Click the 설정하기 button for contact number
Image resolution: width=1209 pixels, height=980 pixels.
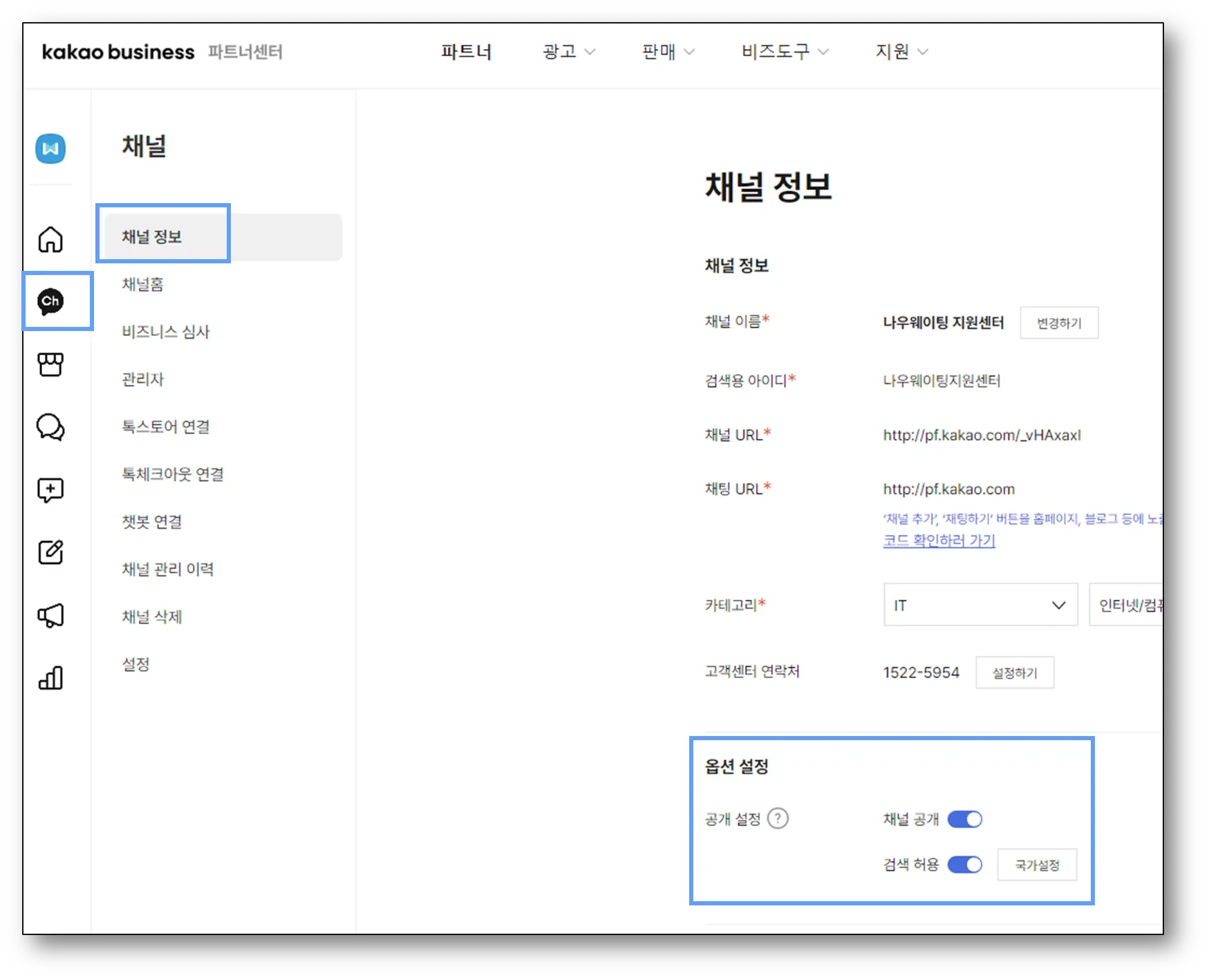tap(1015, 672)
